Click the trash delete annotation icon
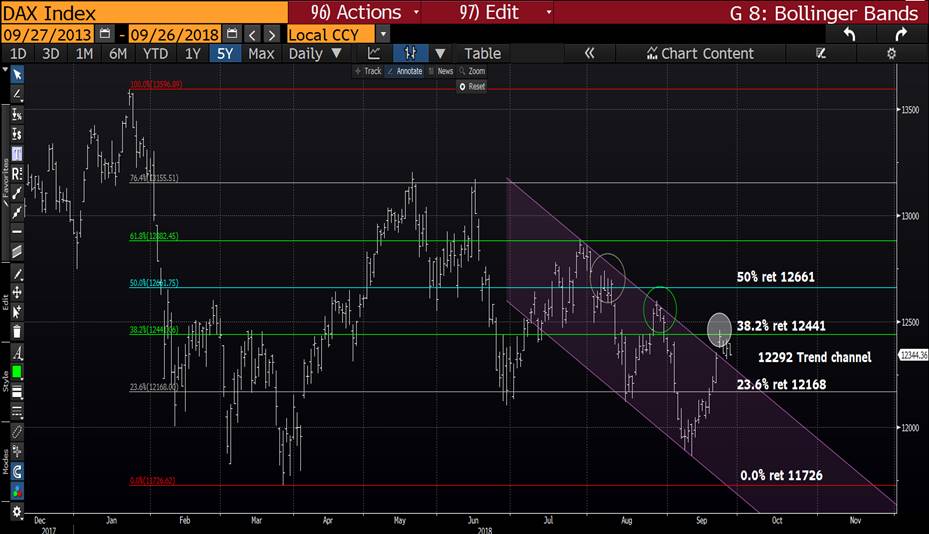The height and width of the screenshot is (534, 929). tap(17, 331)
